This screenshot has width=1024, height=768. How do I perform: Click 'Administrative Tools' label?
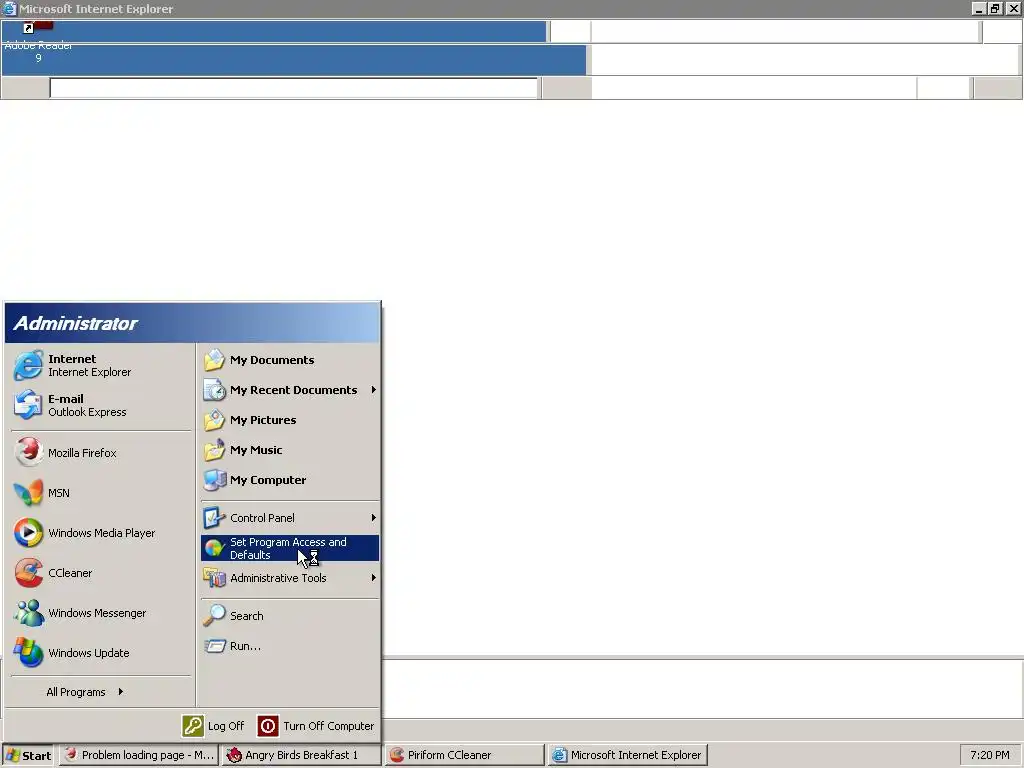(x=278, y=578)
